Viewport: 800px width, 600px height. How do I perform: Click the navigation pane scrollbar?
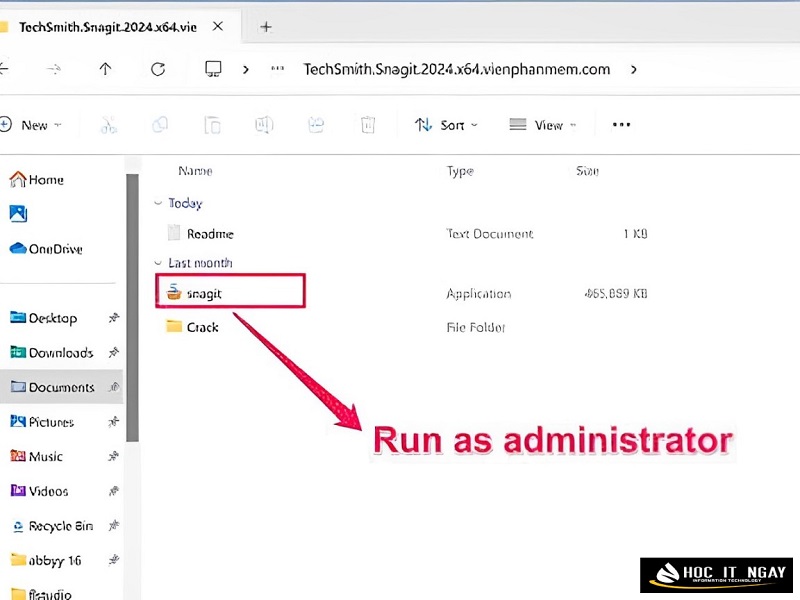(132, 307)
